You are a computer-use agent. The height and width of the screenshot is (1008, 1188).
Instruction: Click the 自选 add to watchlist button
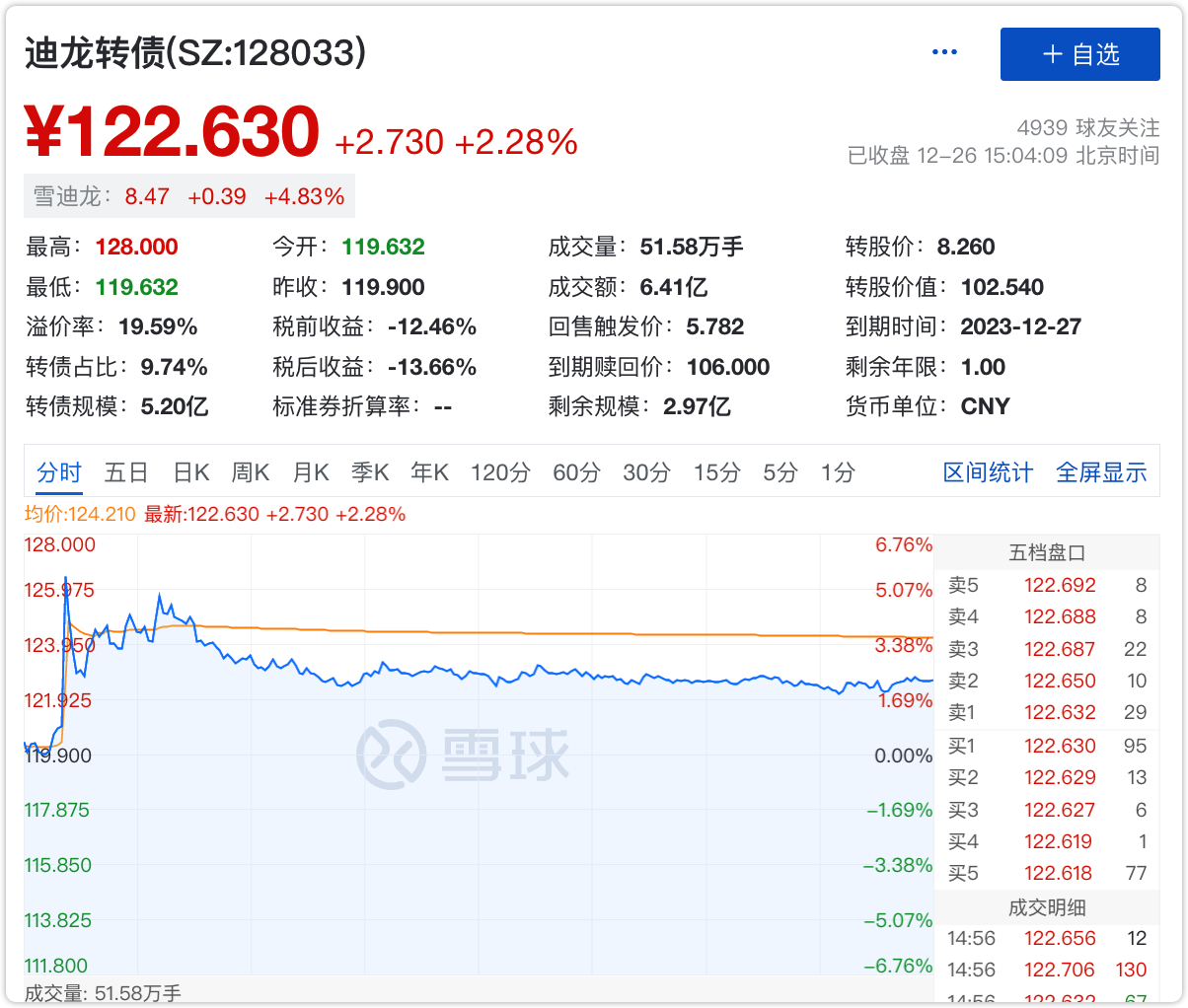(x=1079, y=54)
